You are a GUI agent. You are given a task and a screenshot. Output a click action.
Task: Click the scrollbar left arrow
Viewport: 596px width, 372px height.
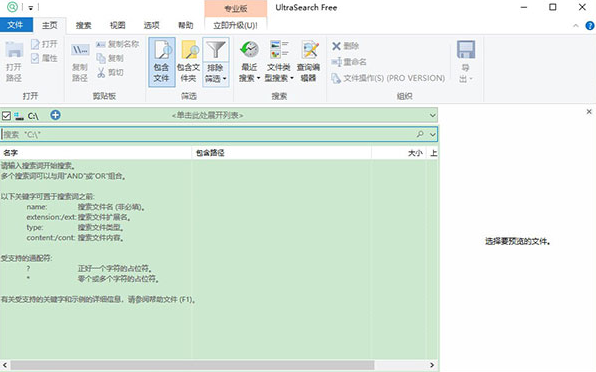pos(5,365)
